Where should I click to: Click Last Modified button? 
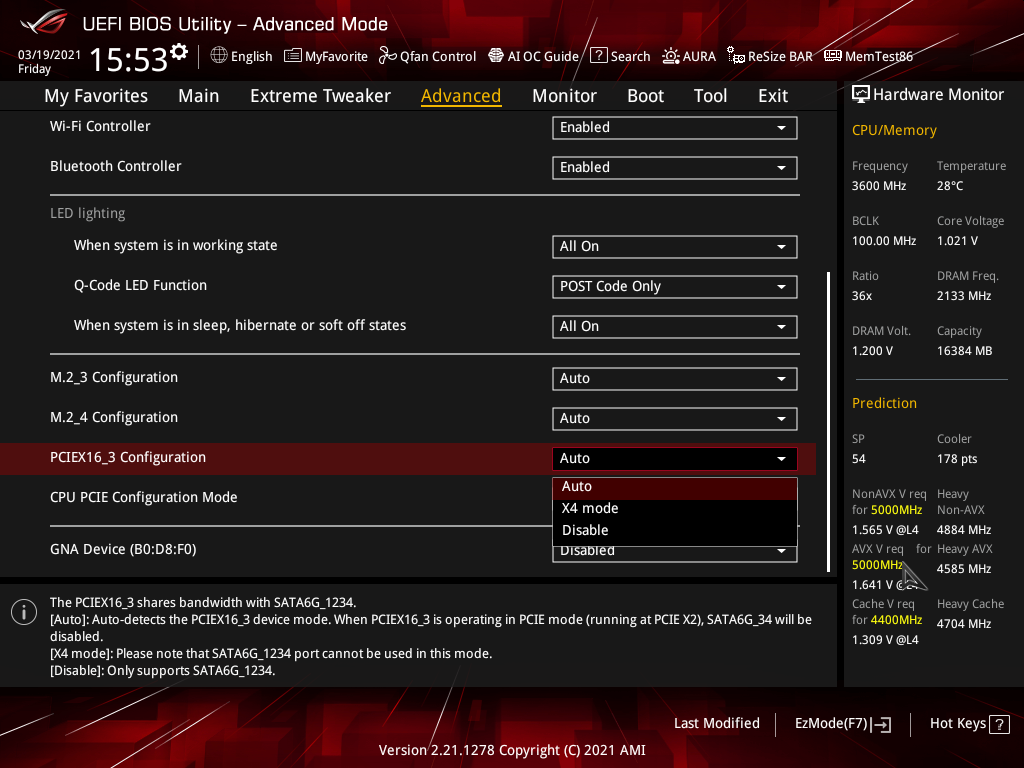716,724
